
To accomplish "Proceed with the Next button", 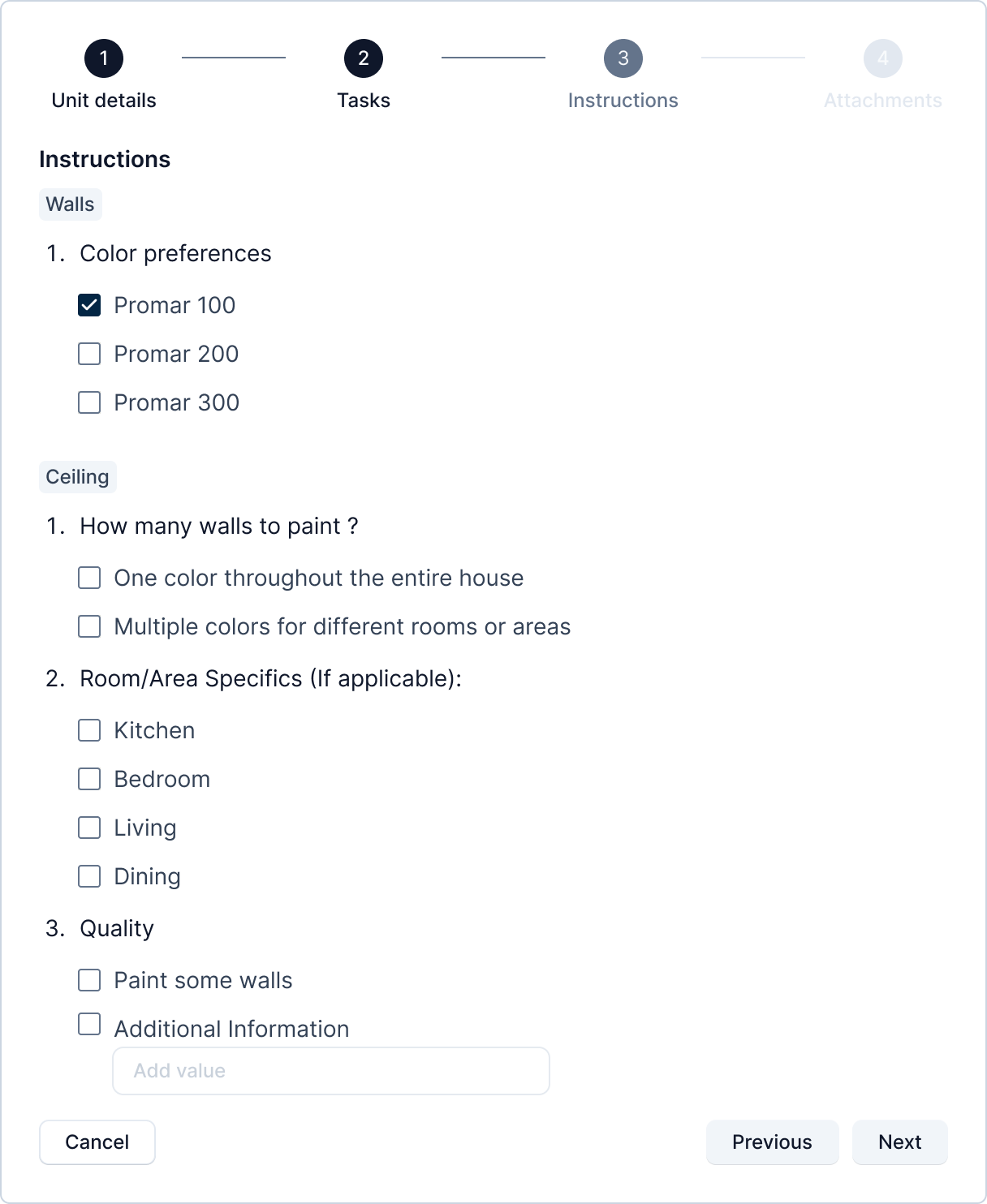I will [x=899, y=1142].
